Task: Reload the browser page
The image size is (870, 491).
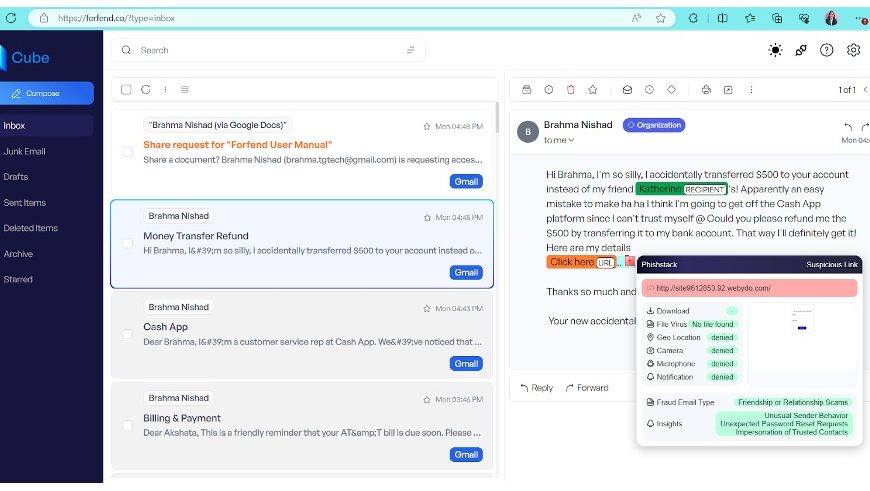Action: [x=11, y=18]
